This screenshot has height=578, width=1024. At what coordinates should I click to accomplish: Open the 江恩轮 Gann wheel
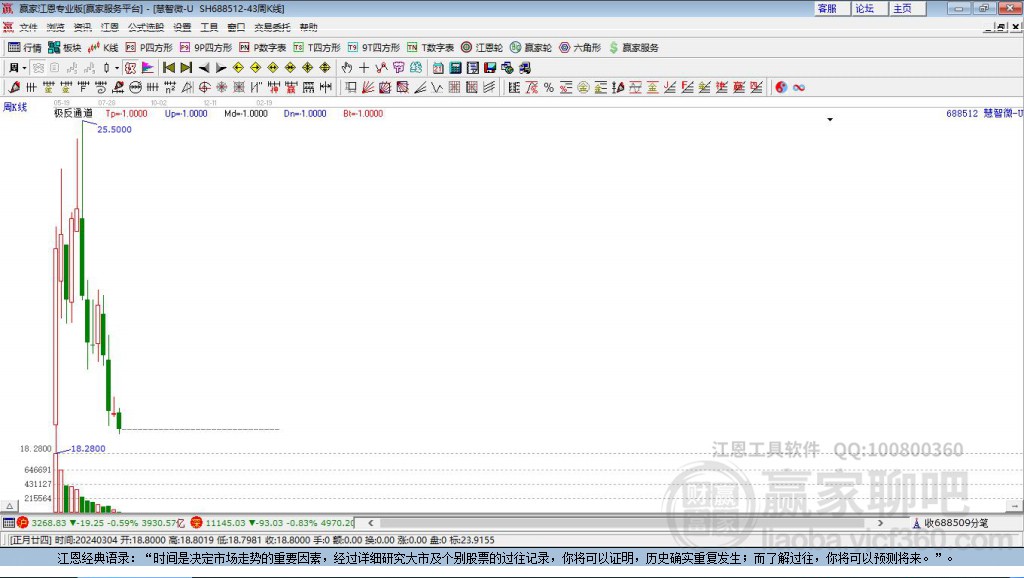tap(482, 48)
